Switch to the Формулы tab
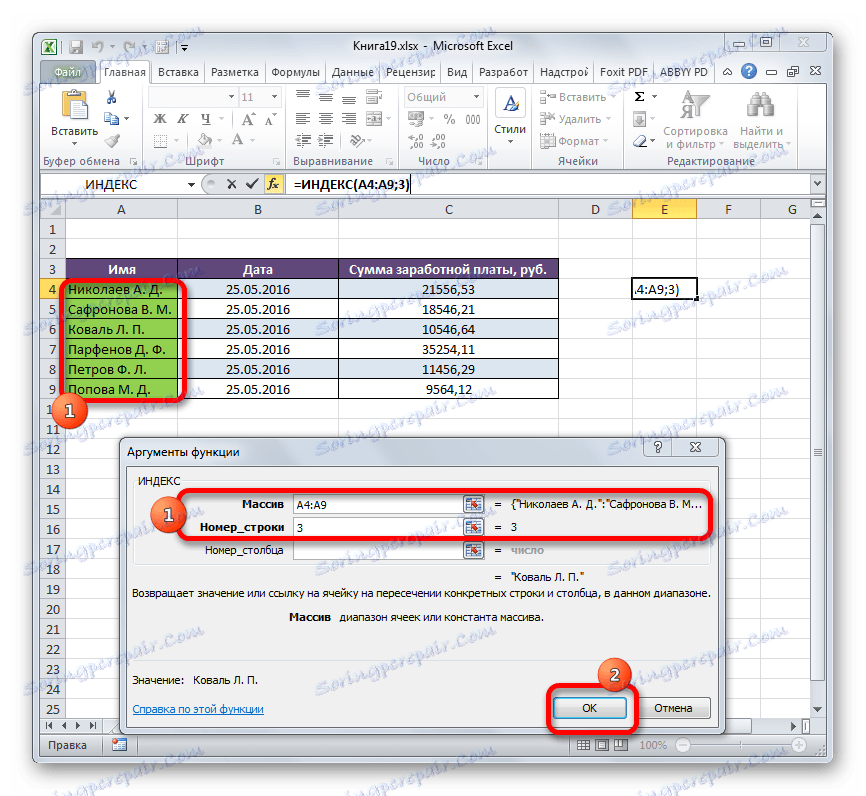This screenshot has width=866, height=796. [x=295, y=72]
